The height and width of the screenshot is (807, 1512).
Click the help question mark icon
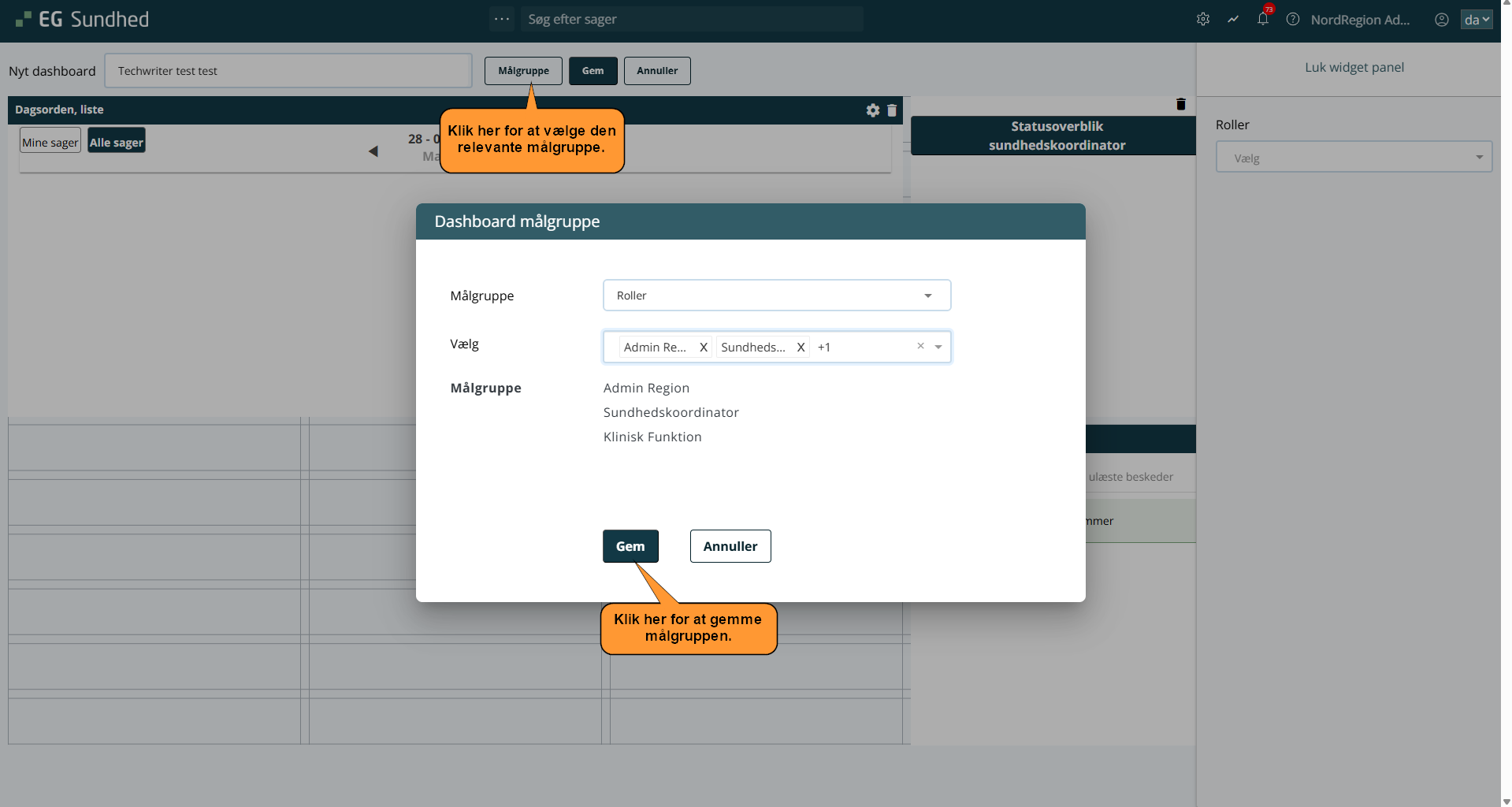(x=1293, y=20)
